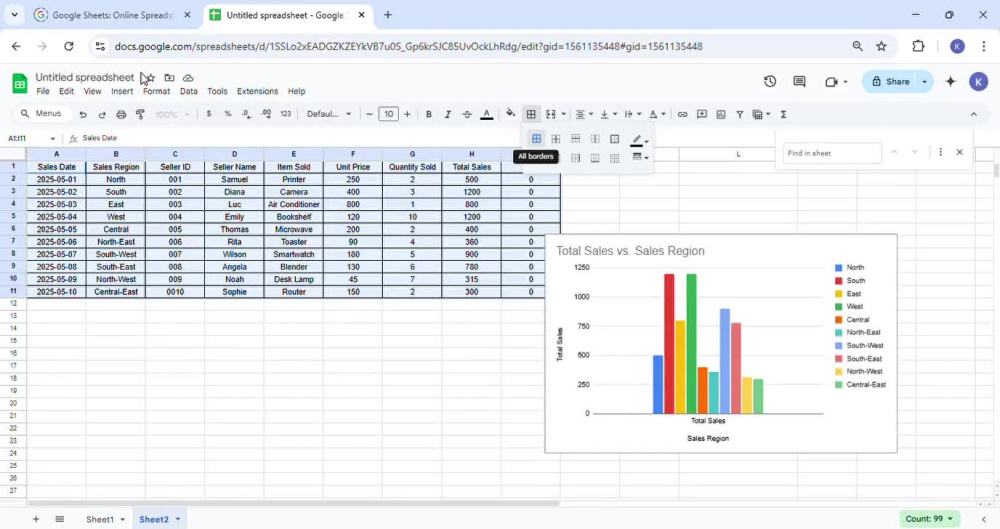Click the cloud document status icon
This screenshot has height=529, width=1000.
click(188, 78)
